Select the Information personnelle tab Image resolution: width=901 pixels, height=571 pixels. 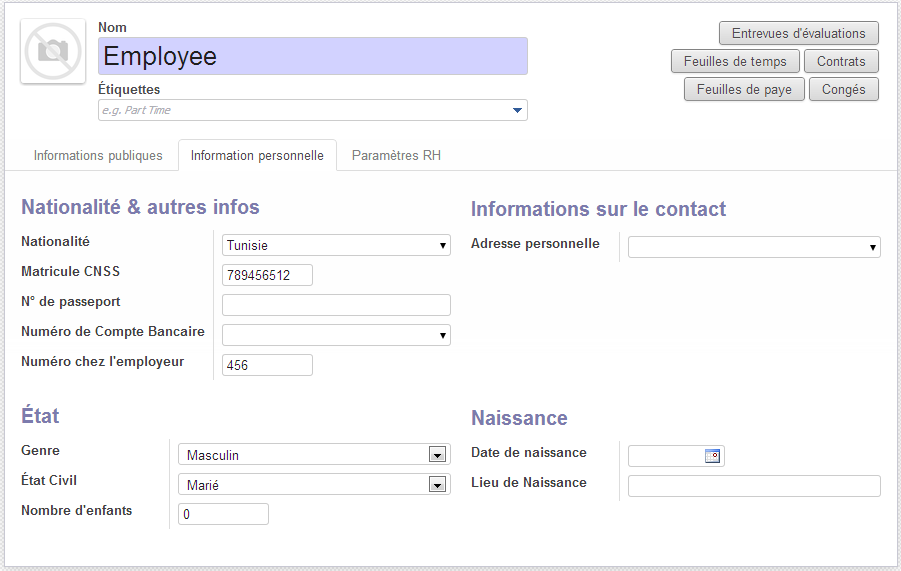[257, 156]
